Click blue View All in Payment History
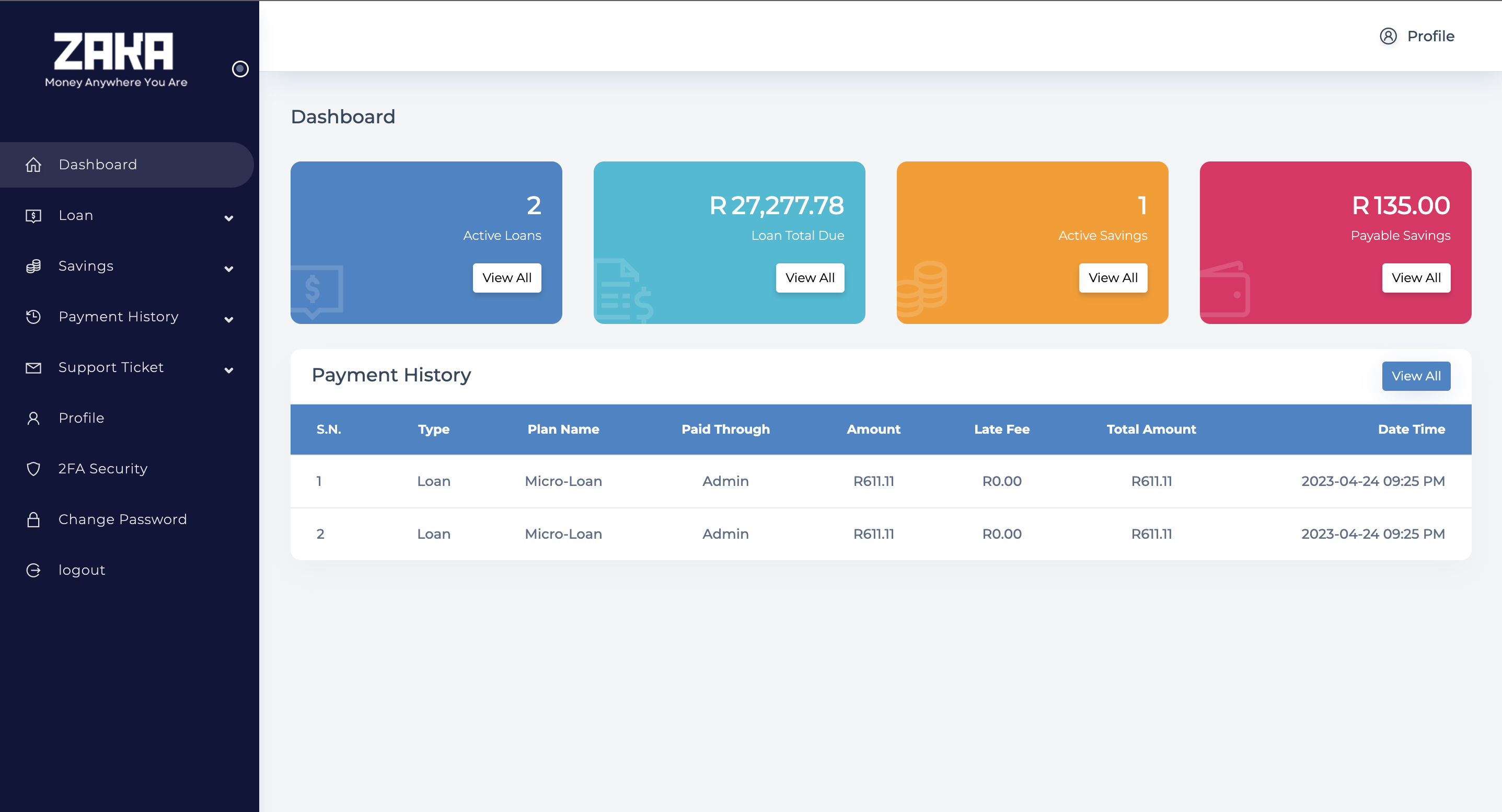The width and height of the screenshot is (1502, 812). tap(1416, 376)
